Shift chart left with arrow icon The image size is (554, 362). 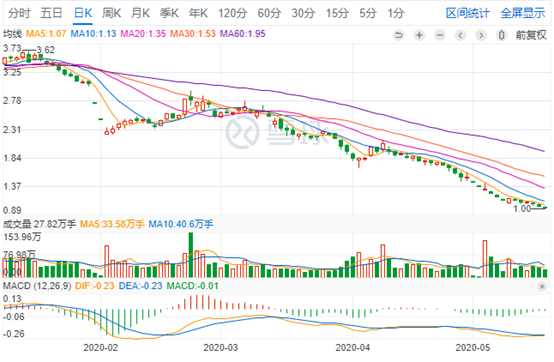[x=460, y=35]
